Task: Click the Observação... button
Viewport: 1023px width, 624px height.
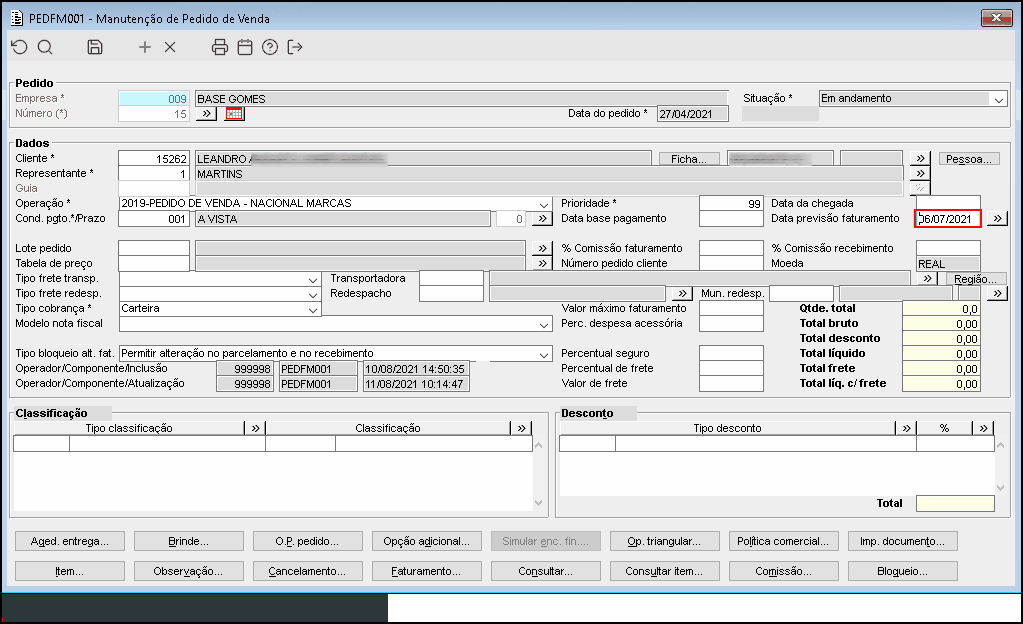Action: [190, 572]
